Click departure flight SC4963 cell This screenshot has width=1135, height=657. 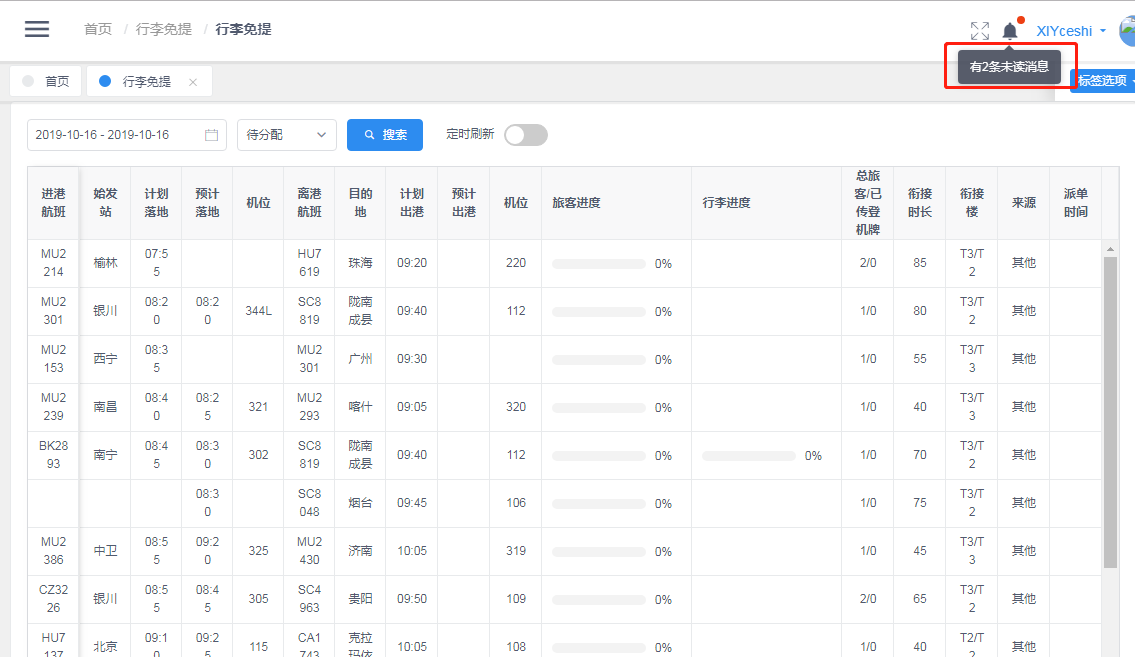coord(309,598)
